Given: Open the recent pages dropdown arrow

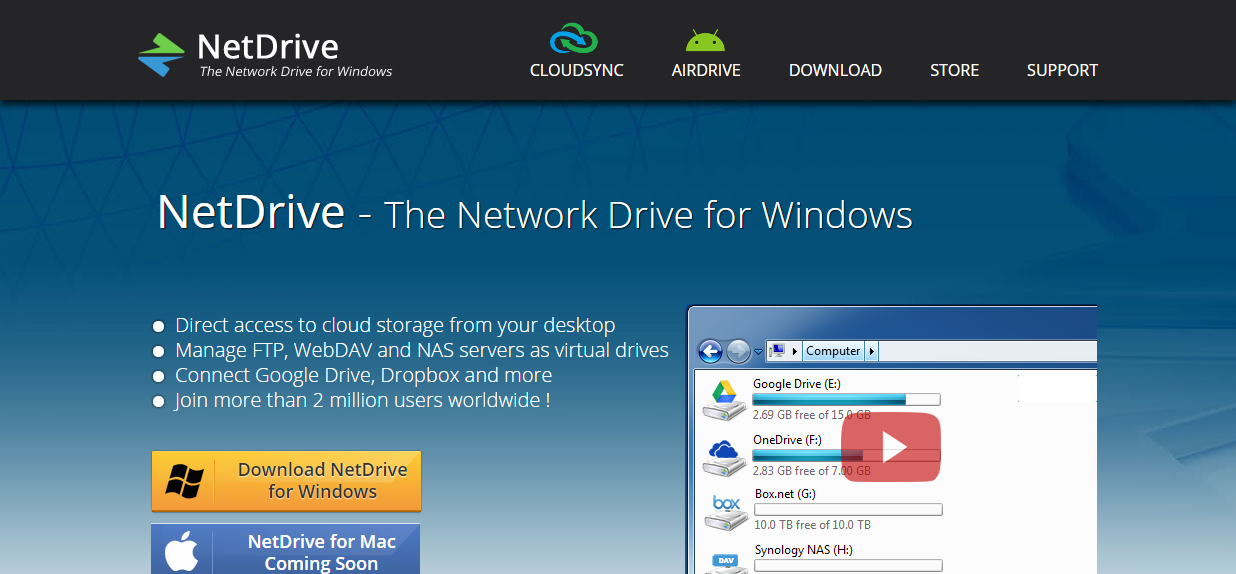Looking at the screenshot, I should (758, 351).
